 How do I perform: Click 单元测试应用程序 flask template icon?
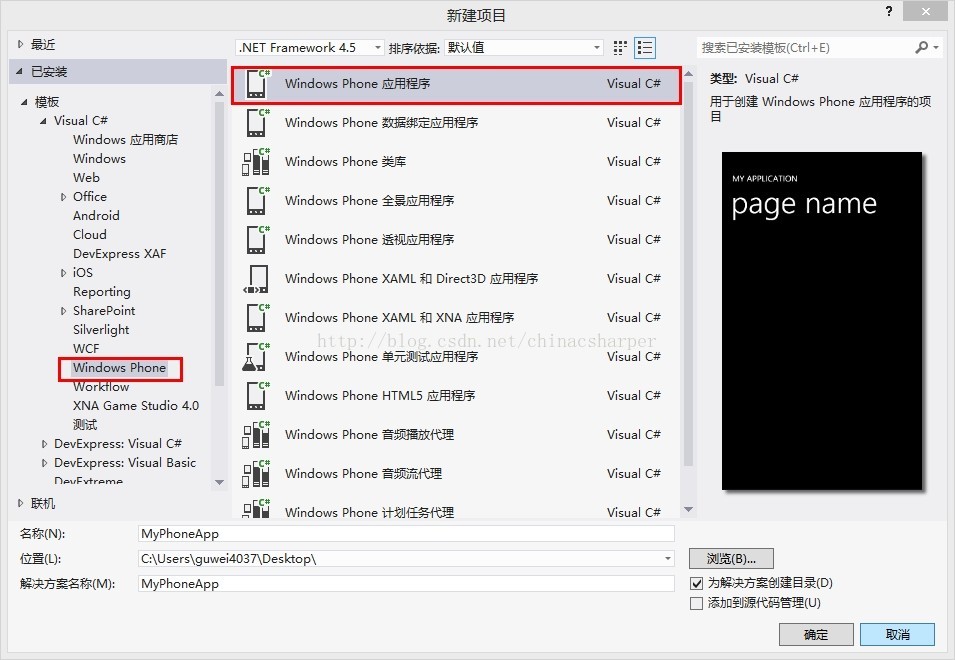coord(256,357)
